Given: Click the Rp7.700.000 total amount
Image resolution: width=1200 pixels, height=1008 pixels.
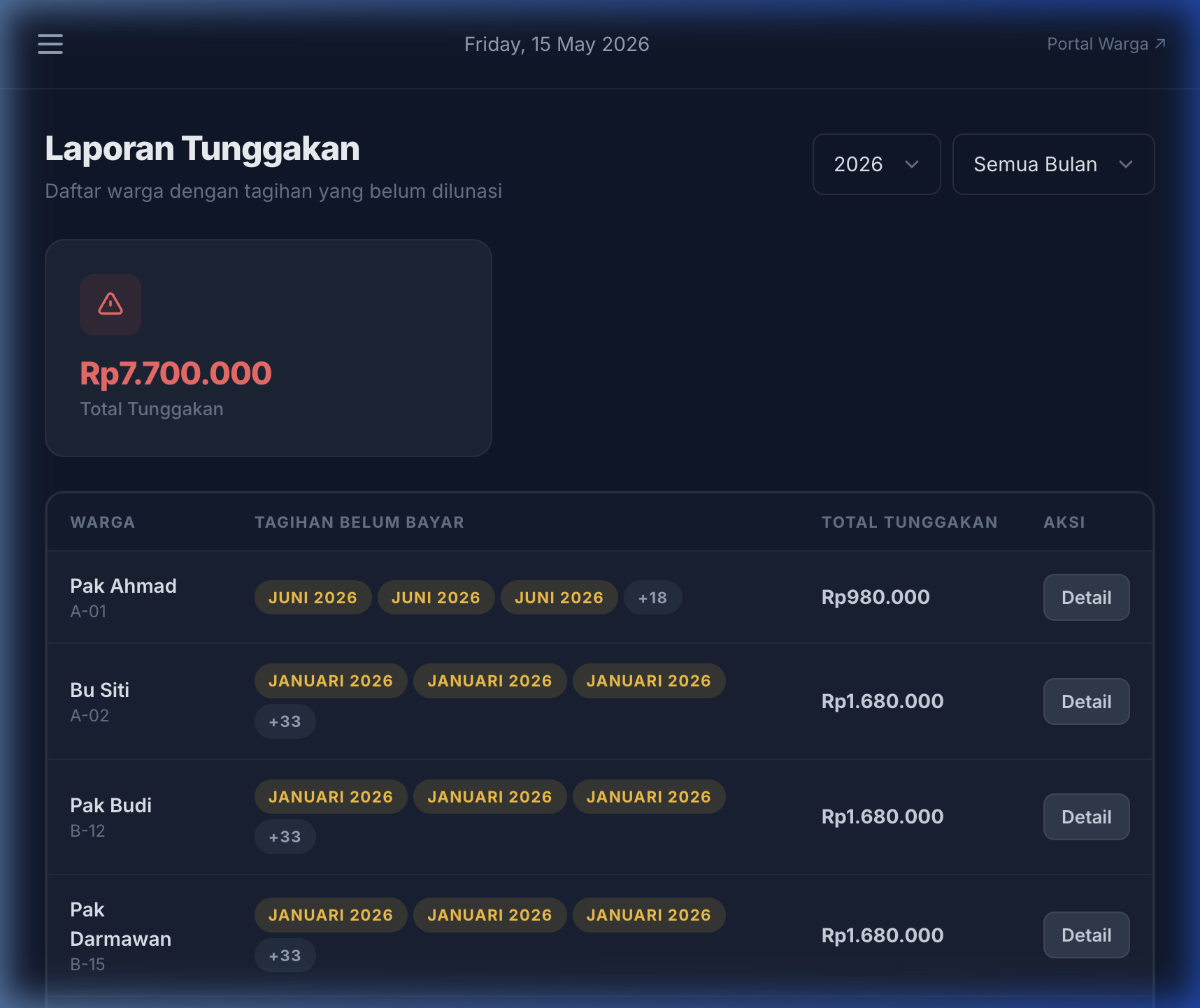Looking at the screenshot, I should pyautogui.click(x=176, y=373).
